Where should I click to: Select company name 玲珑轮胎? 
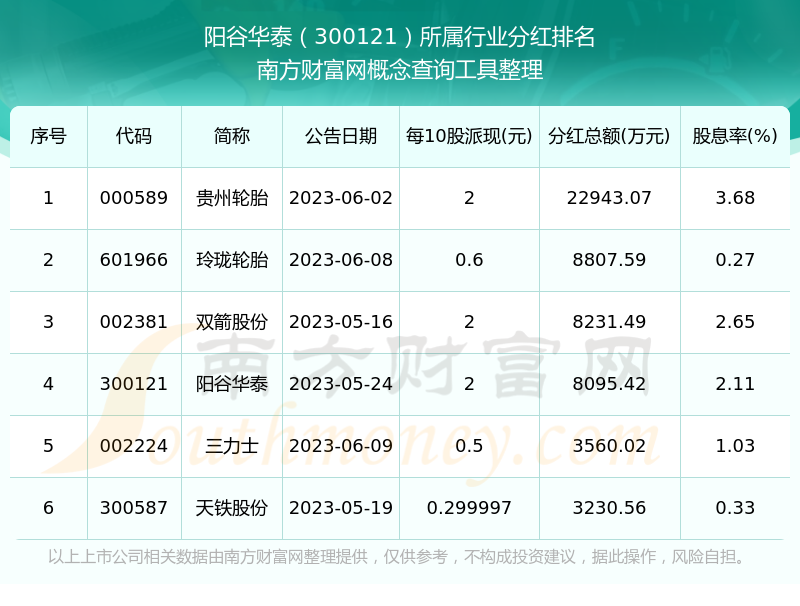pyautogui.click(x=232, y=260)
